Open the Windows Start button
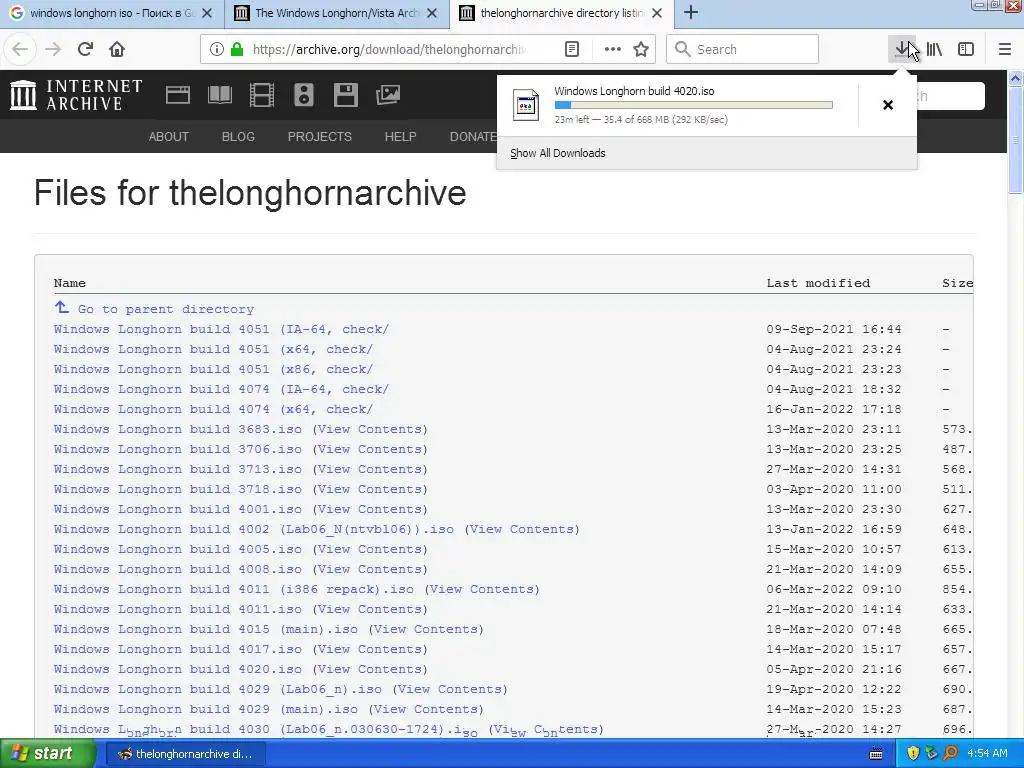Image resolution: width=1024 pixels, height=768 pixels. pos(48,754)
